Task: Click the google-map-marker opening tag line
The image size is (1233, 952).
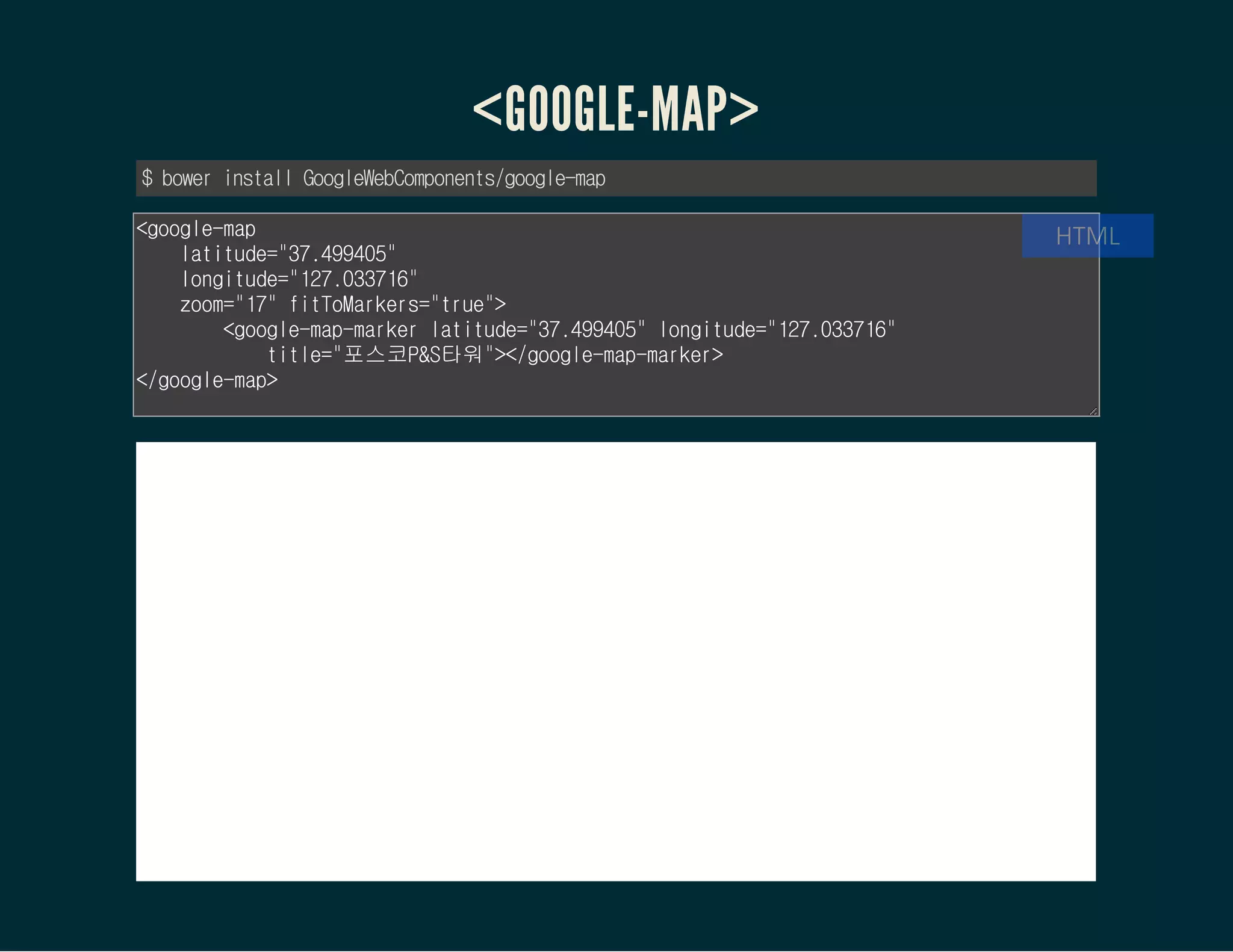Action: pos(559,330)
